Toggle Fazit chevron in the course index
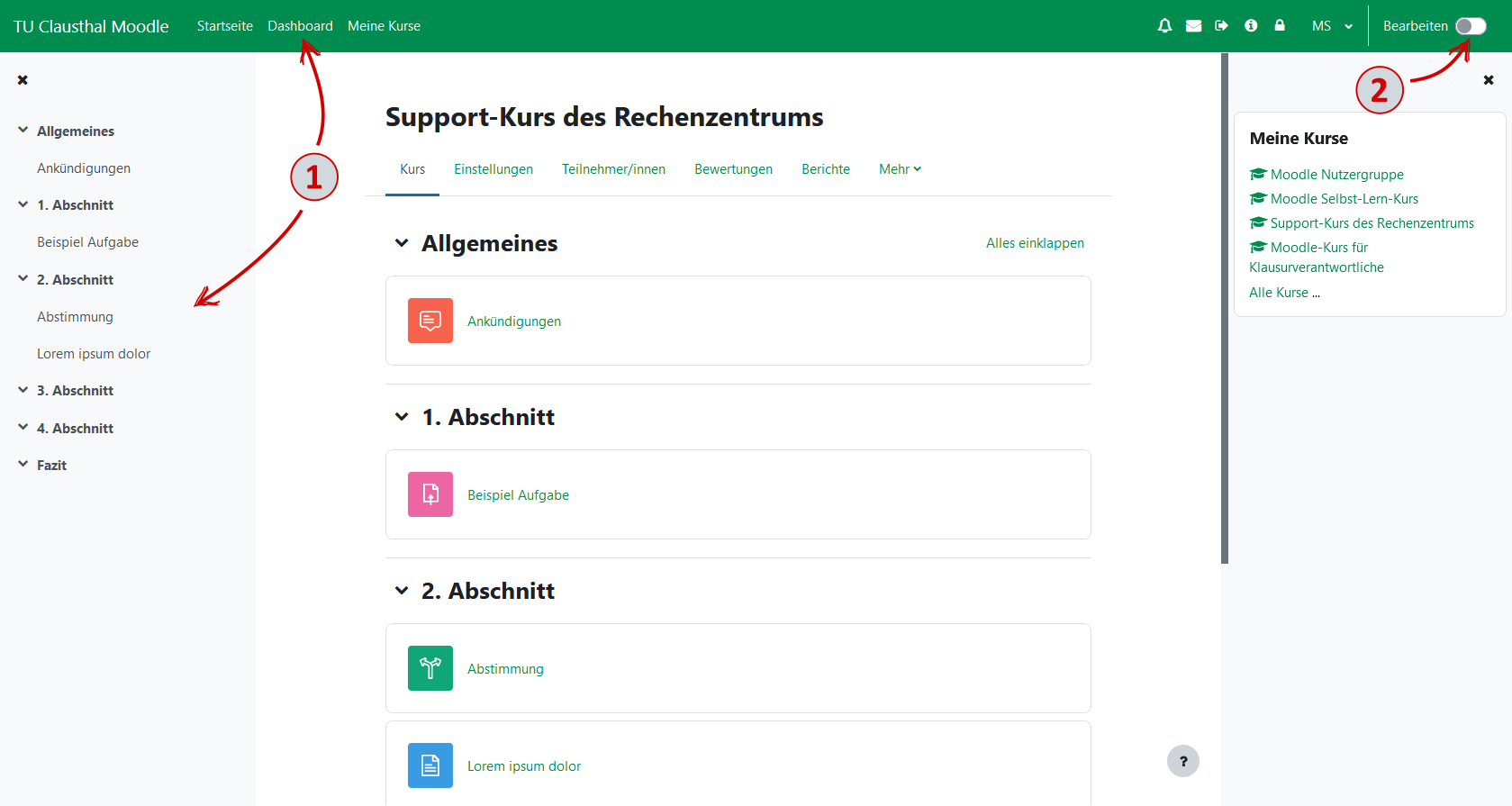The image size is (1512, 806). coord(23,465)
